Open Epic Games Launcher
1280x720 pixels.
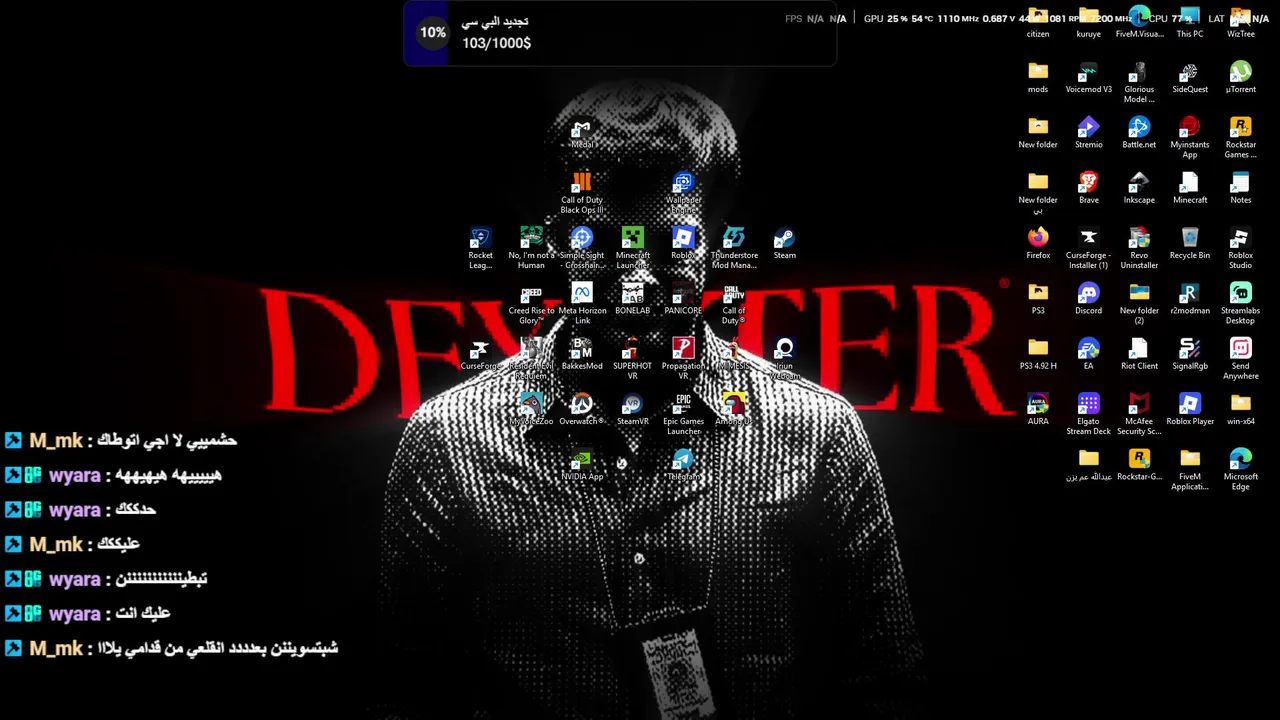point(683,415)
